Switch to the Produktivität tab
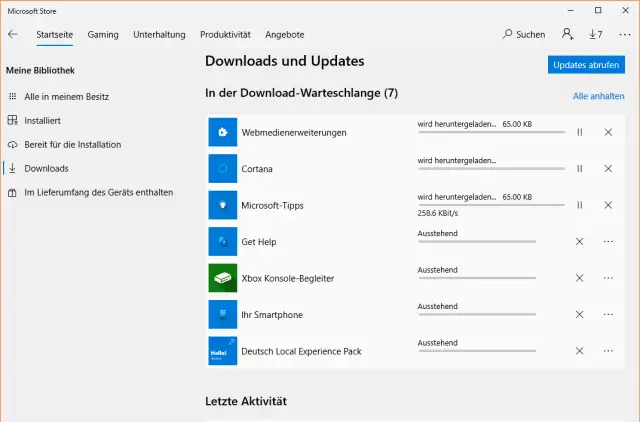This screenshot has height=422, width=640. tap(225, 34)
